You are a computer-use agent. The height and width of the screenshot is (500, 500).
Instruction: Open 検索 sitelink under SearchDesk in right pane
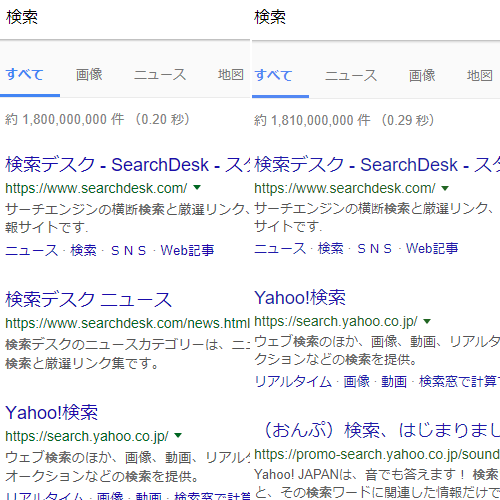[331, 248]
